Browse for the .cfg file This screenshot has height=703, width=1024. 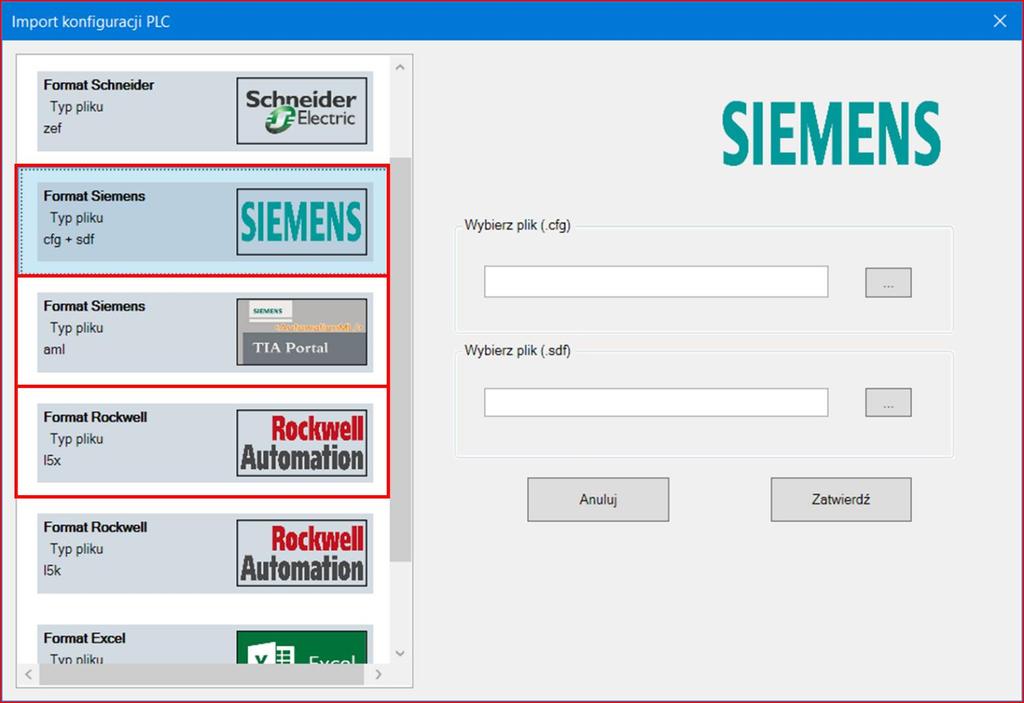click(888, 282)
